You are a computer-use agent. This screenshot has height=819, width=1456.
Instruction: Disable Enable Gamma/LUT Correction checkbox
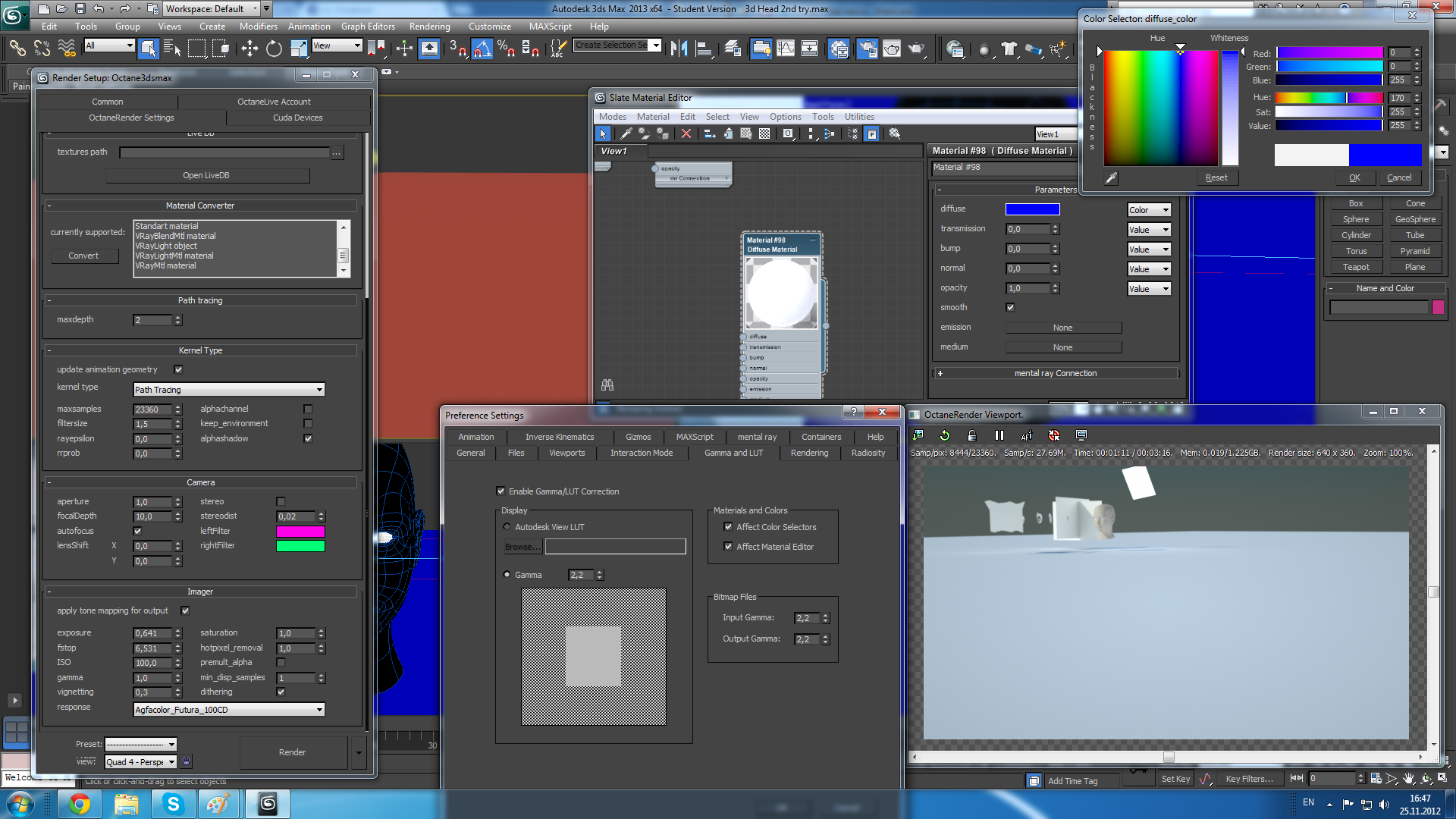pos(500,491)
